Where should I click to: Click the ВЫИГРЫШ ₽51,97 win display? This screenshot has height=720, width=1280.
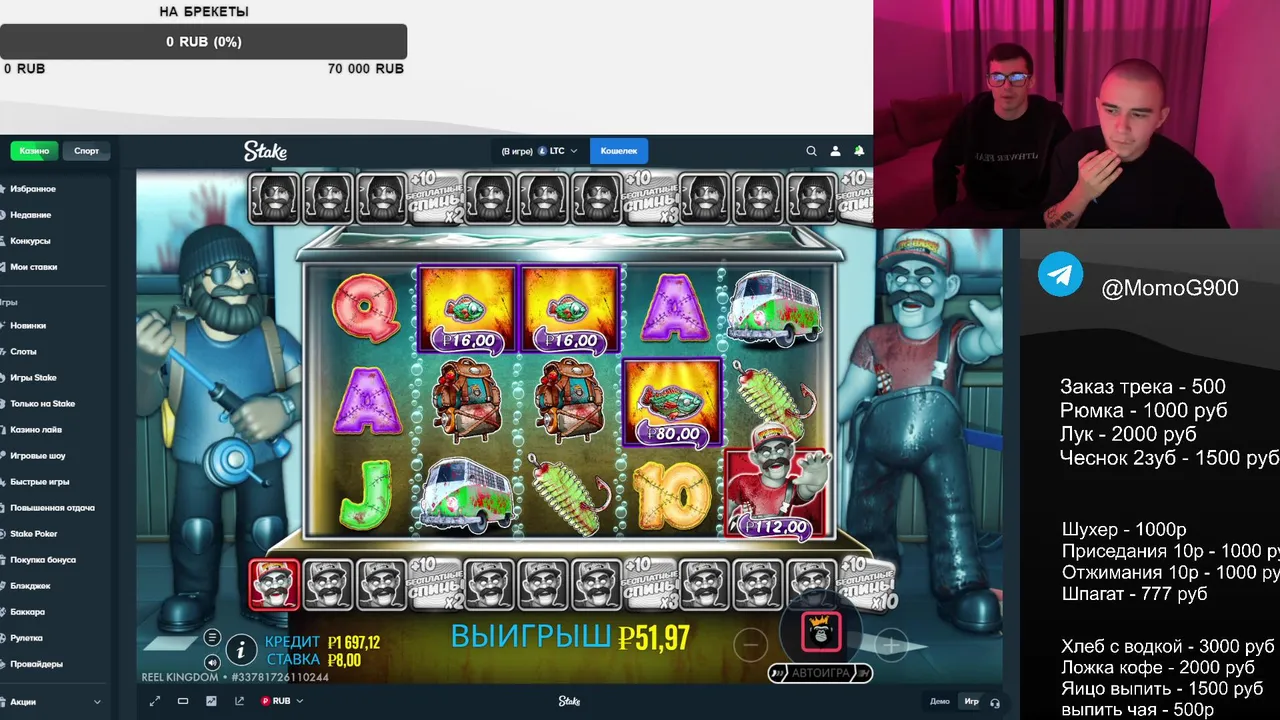[570, 637]
